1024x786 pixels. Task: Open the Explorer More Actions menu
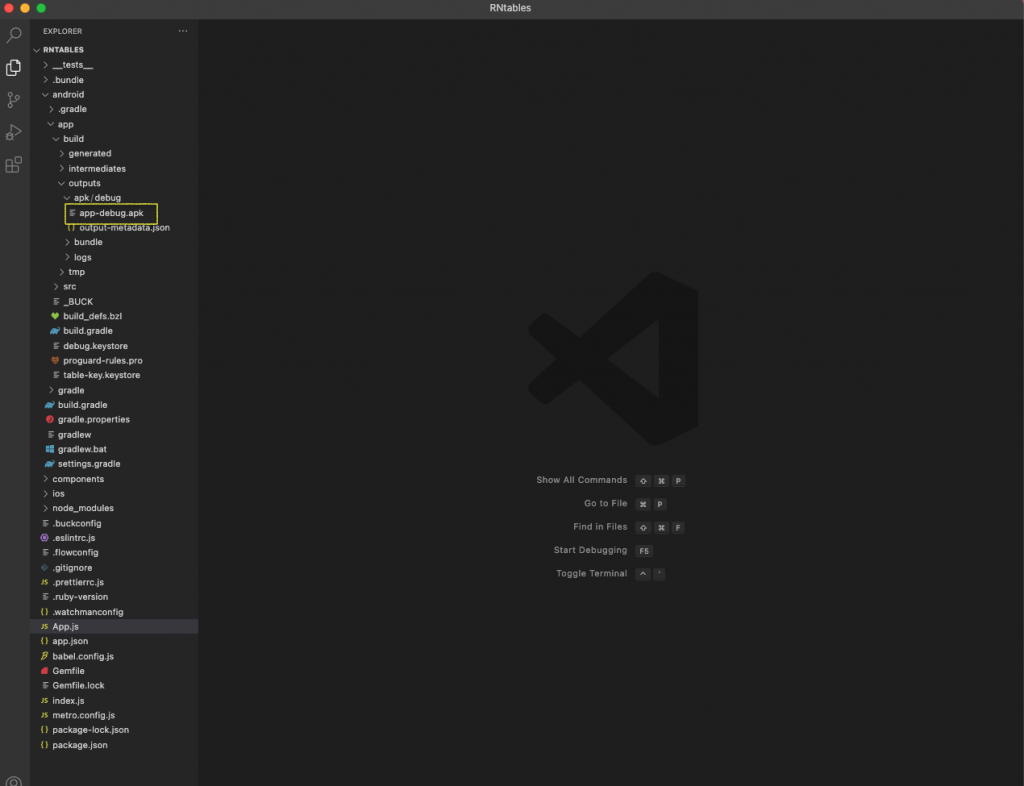click(183, 31)
